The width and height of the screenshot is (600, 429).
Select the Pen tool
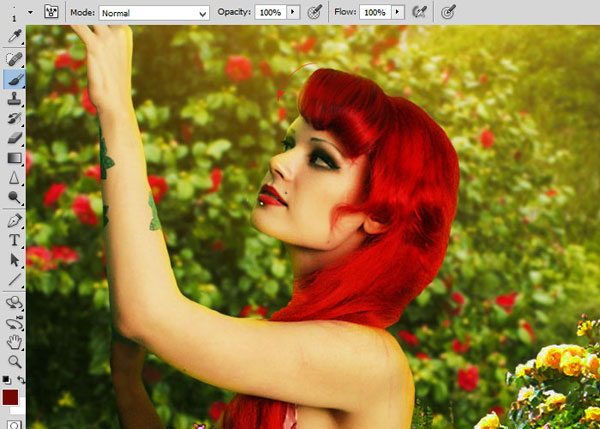pos(15,221)
